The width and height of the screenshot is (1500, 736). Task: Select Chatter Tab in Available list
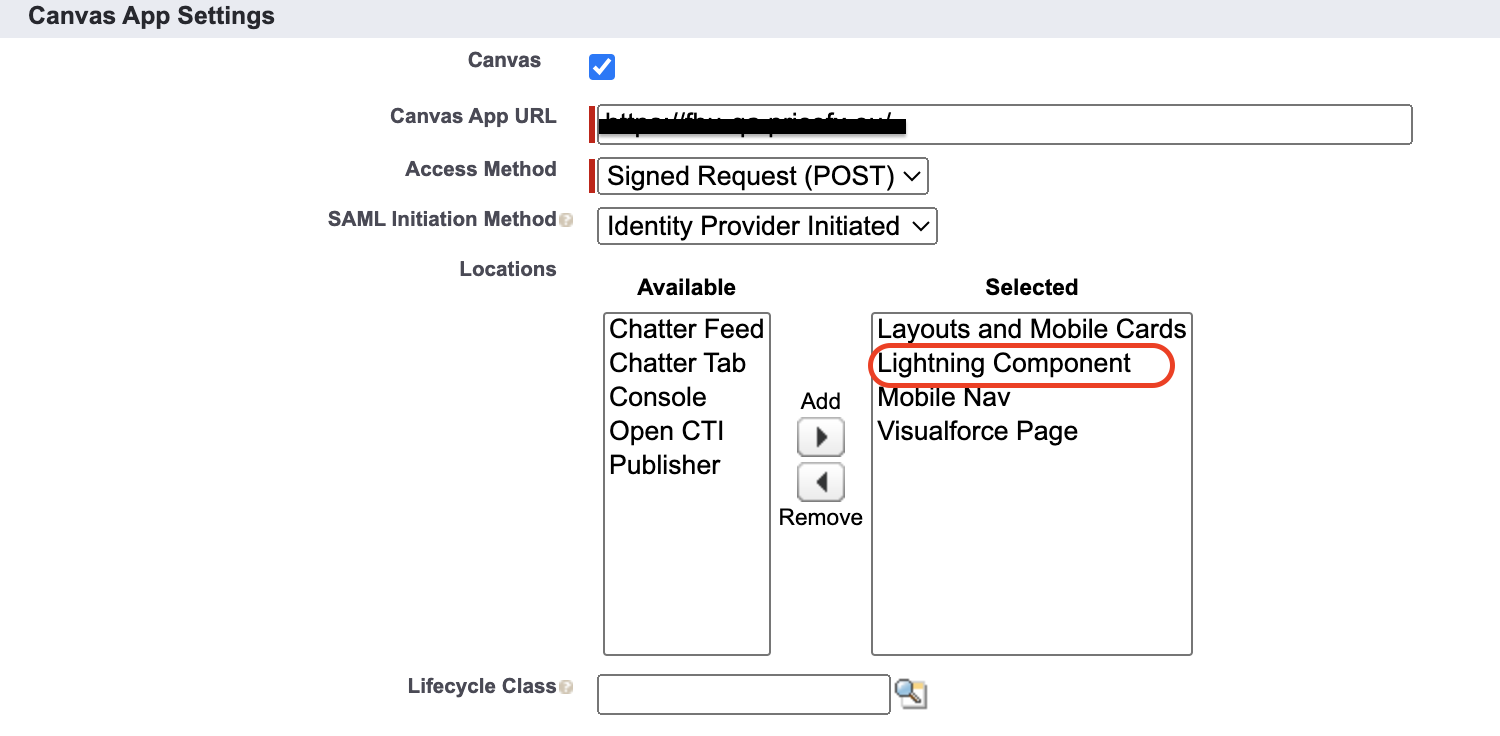(x=677, y=363)
